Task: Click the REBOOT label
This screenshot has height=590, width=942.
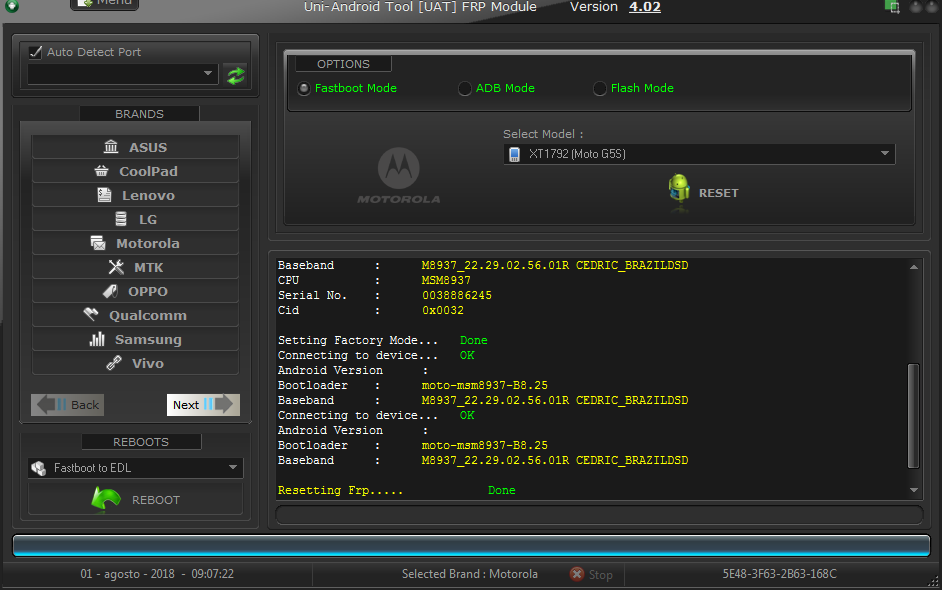Action: click(156, 500)
